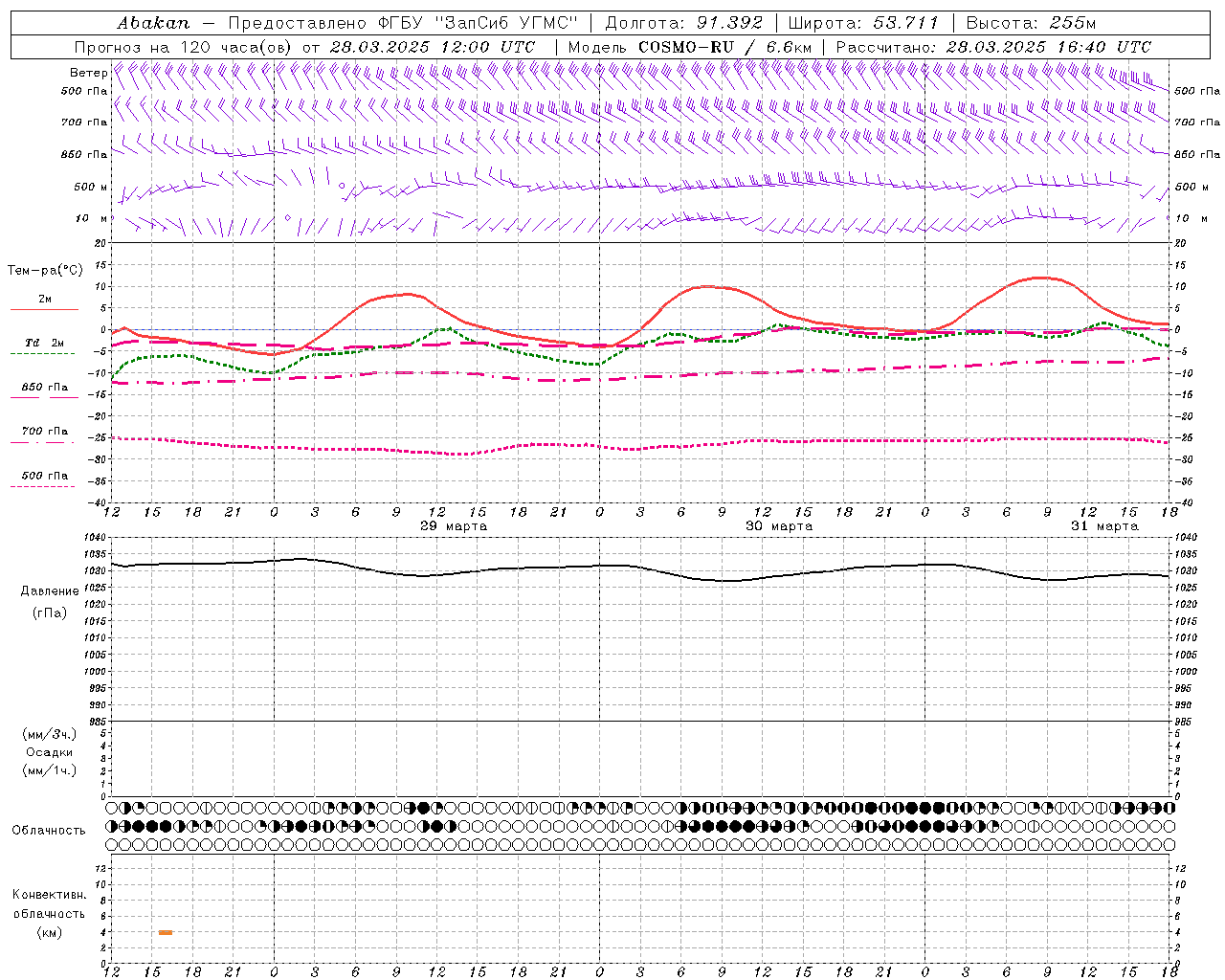Screen dimensions: 1225x980
Task: Click the 'Модель COSMO-RU / 6.6км' label
Action: (690, 47)
